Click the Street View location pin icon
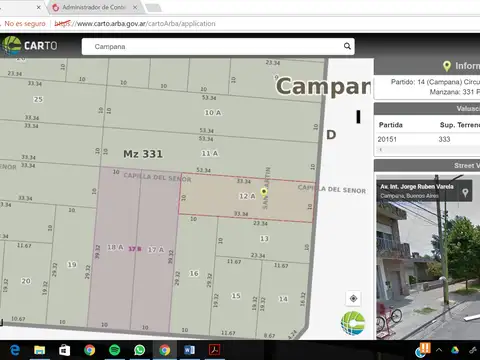This screenshot has height=360, width=480. click(465, 192)
